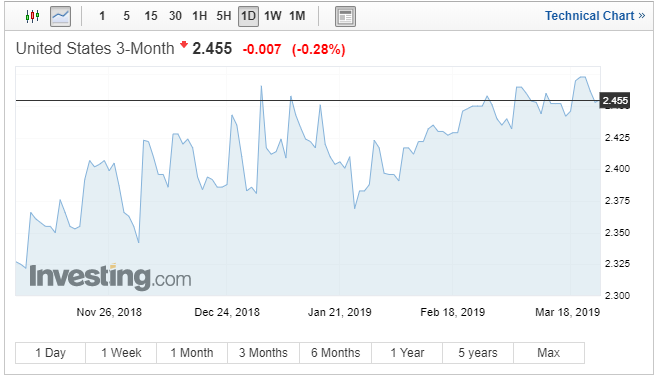Show the 5 years range
This screenshot has width=656, height=377.
click(478, 353)
